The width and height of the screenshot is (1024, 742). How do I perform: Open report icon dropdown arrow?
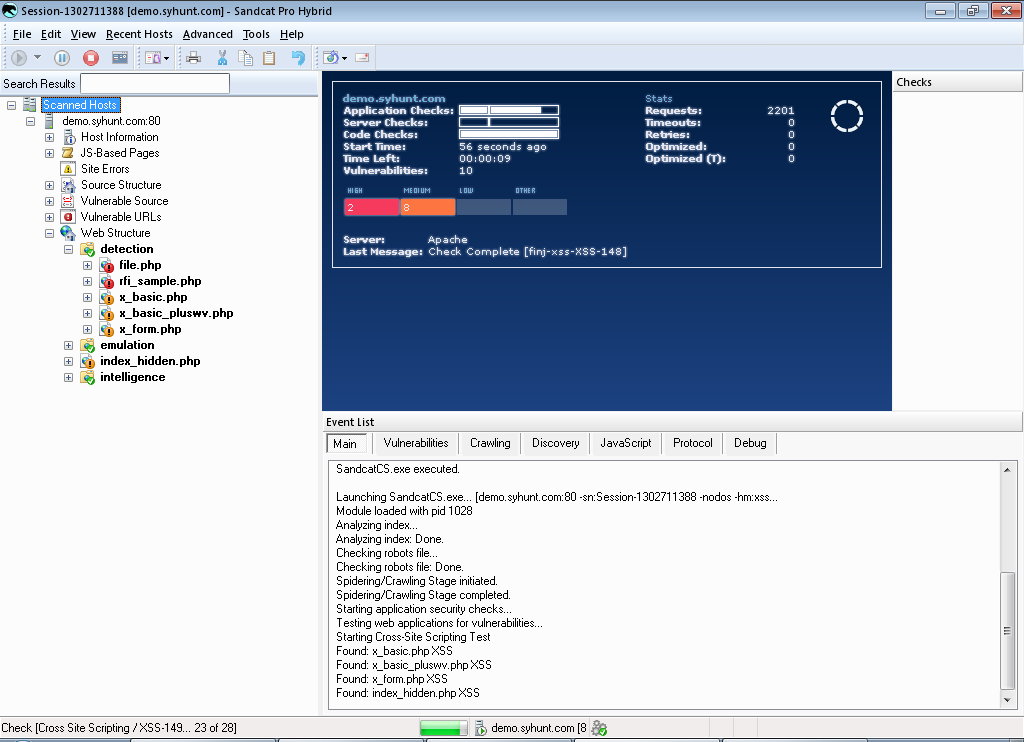click(x=167, y=59)
